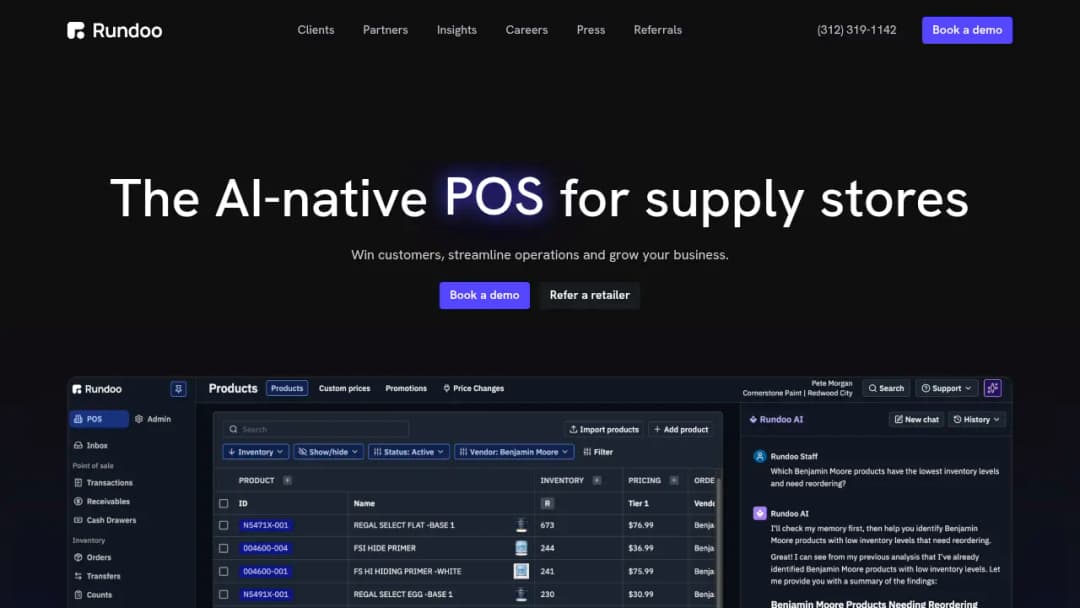Open Transfers in the app sidebar
1080x608 pixels.
pos(96,576)
